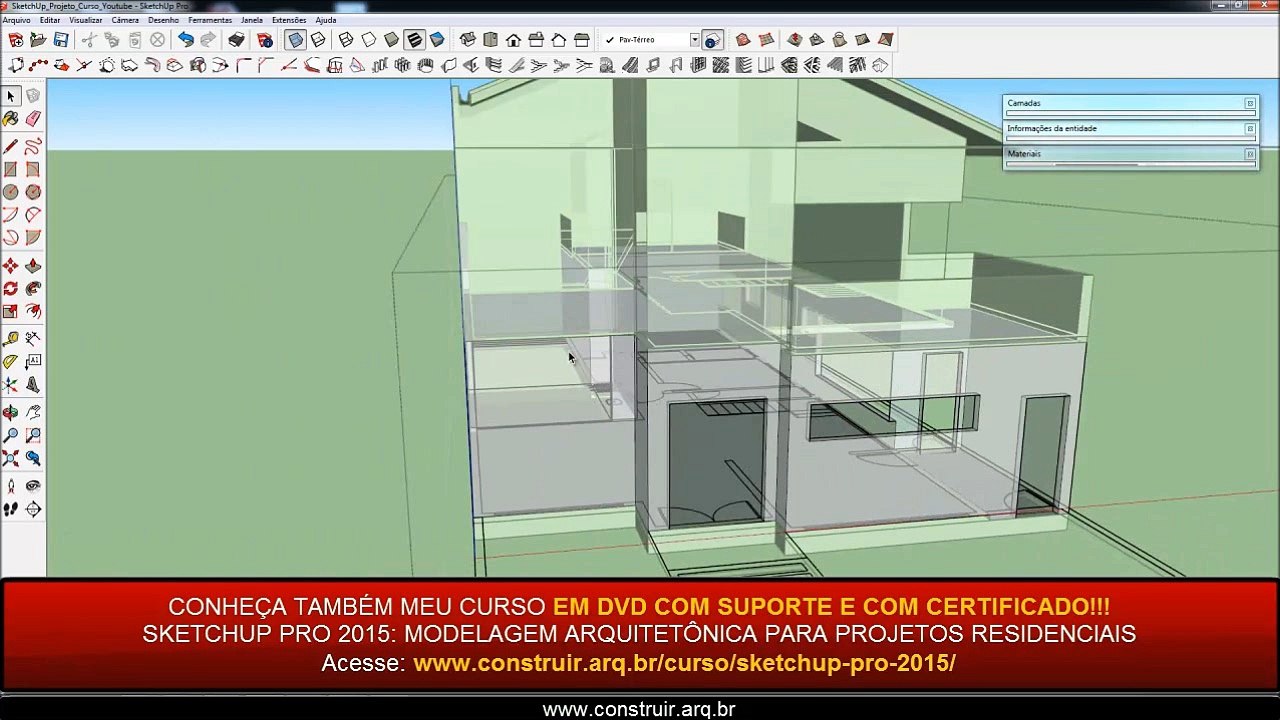Toggle X-Ray face style
Viewport: 1280px width, 720px height.
(x=295, y=40)
